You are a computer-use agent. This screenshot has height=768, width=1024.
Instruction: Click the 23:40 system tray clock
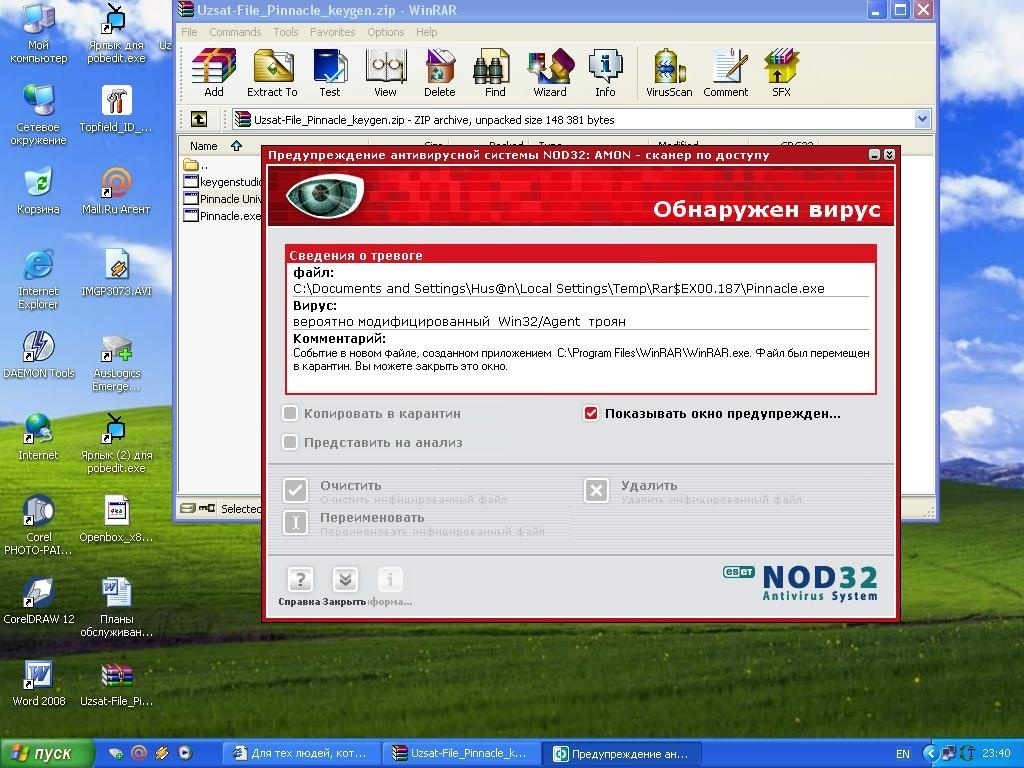[x=996, y=754]
